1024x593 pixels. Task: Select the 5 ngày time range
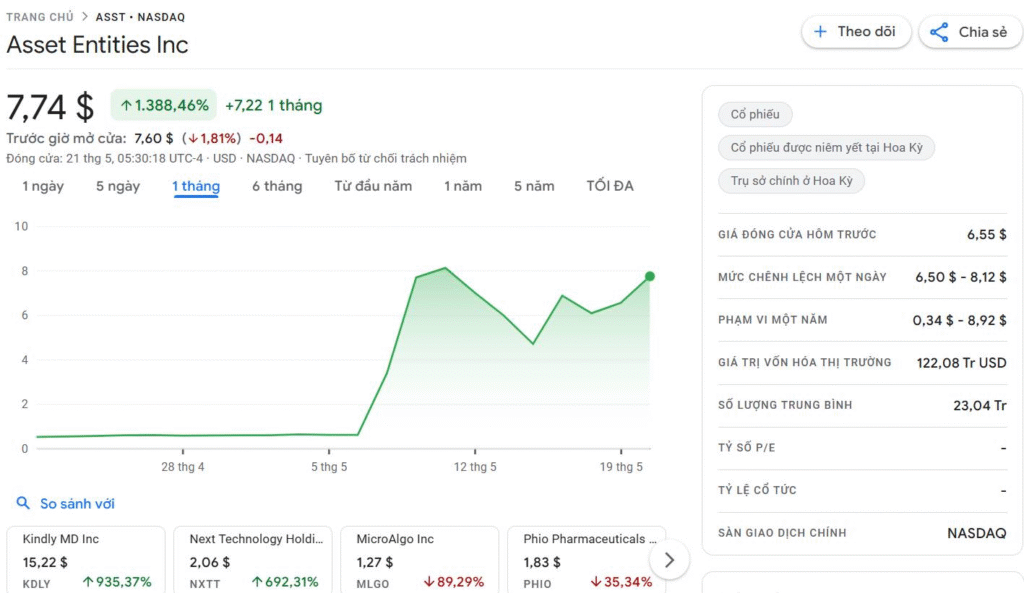pos(118,186)
